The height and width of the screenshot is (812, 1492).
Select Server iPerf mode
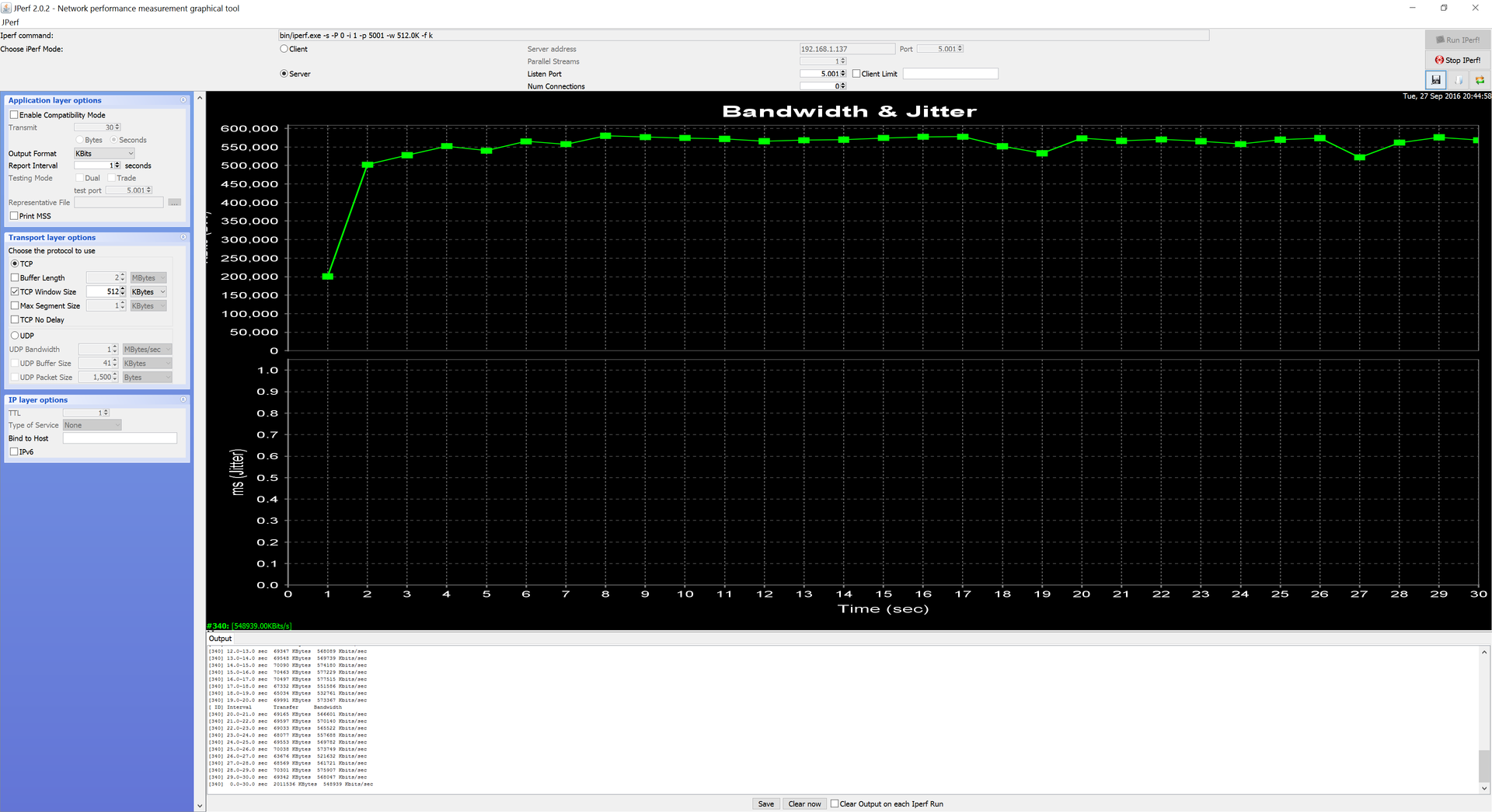click(x=284, y=74)
